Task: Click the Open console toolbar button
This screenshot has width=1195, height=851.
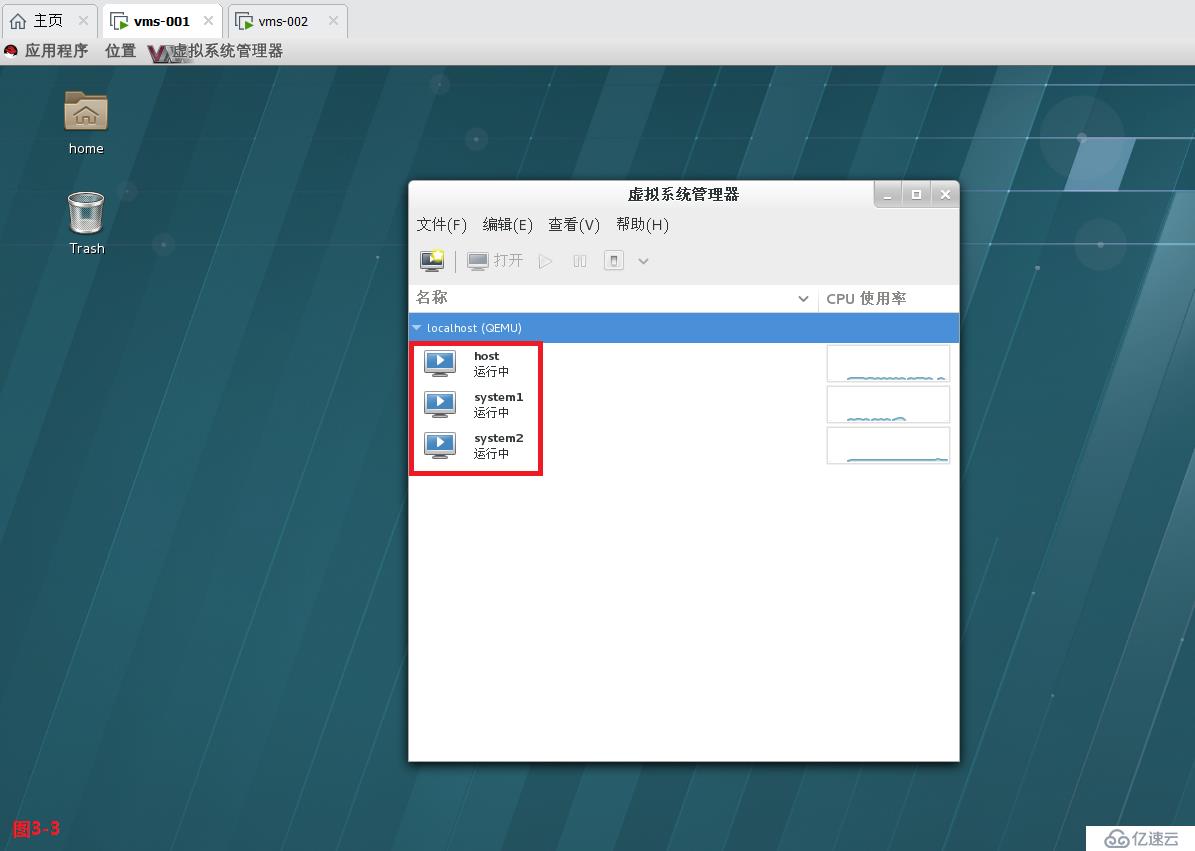Action: (495, 261)
